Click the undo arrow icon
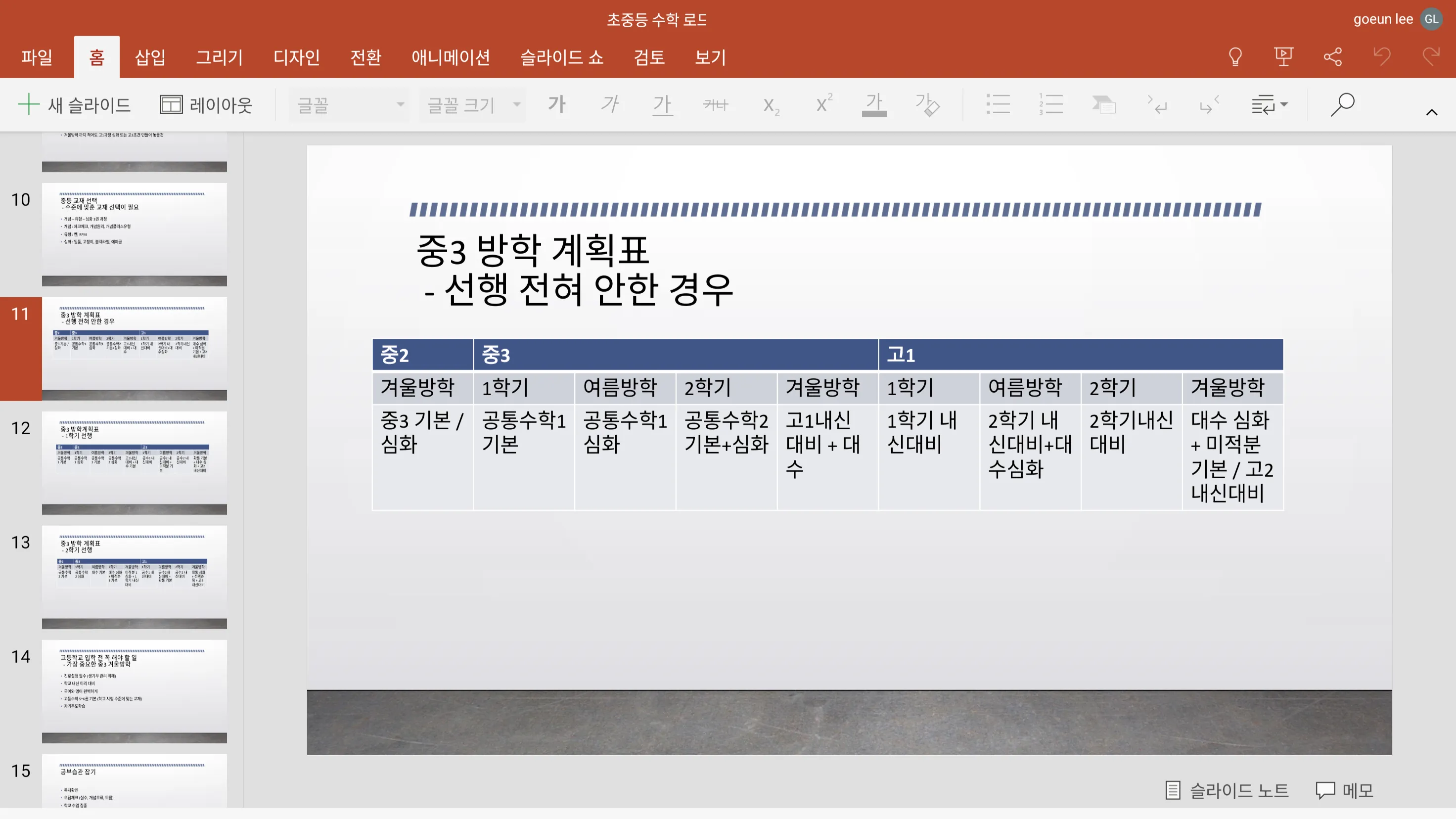 (1382, 56)
